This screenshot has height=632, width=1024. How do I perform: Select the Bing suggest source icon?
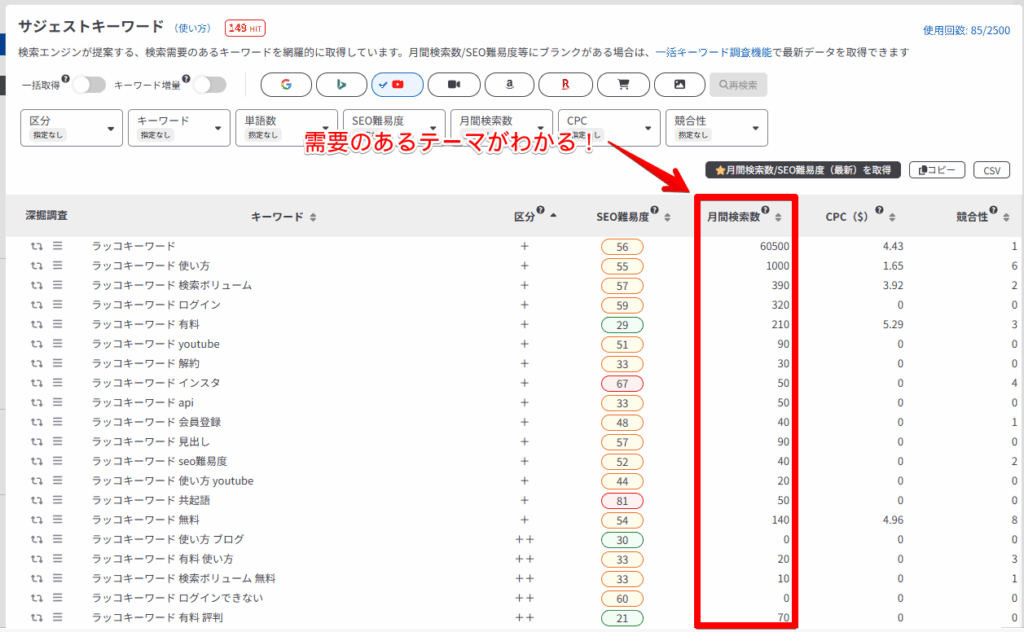pyautogui.click(x=342, y=84)
